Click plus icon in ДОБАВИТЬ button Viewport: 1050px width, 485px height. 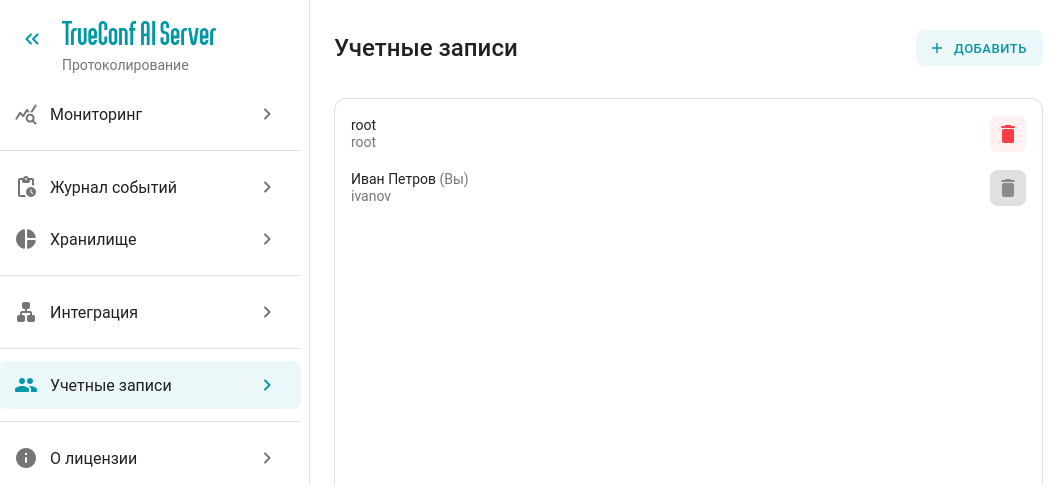coord(937,48)
